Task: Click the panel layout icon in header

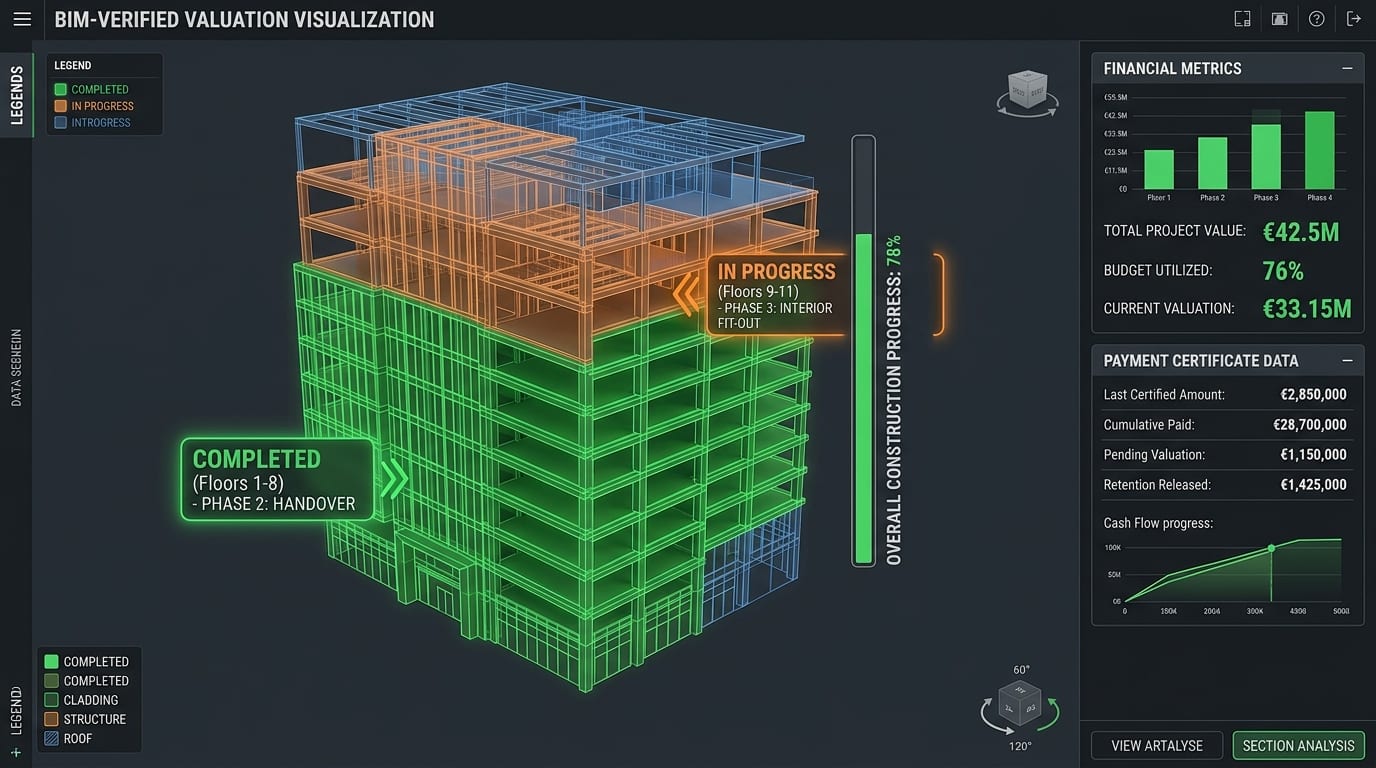Action: pyautogui.click(x=1243, y=19)
